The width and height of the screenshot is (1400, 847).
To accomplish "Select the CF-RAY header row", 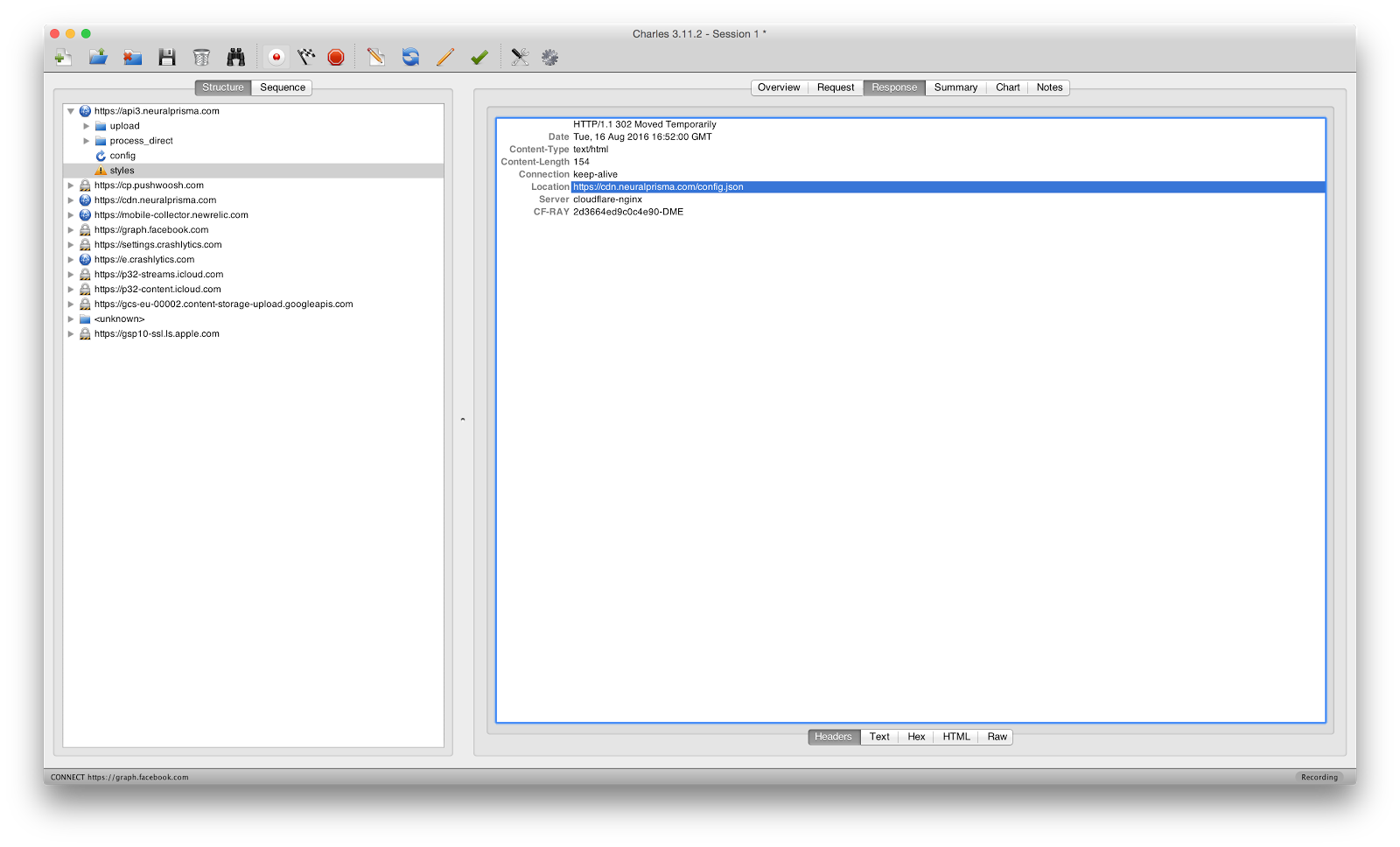I will coord(910,212).
